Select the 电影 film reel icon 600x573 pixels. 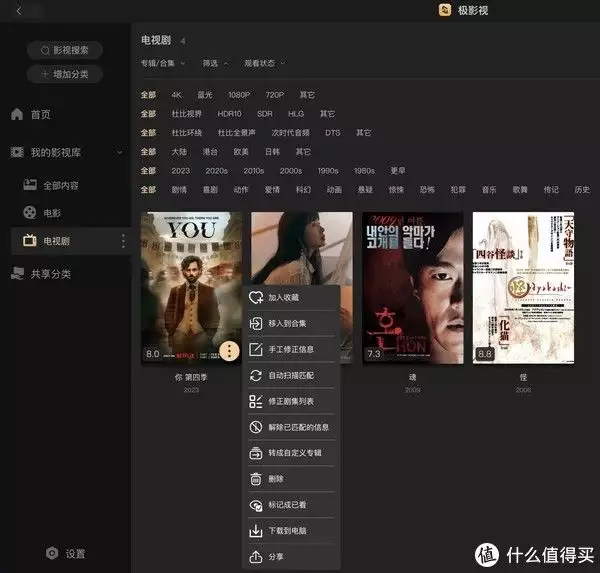pos(30,212)
